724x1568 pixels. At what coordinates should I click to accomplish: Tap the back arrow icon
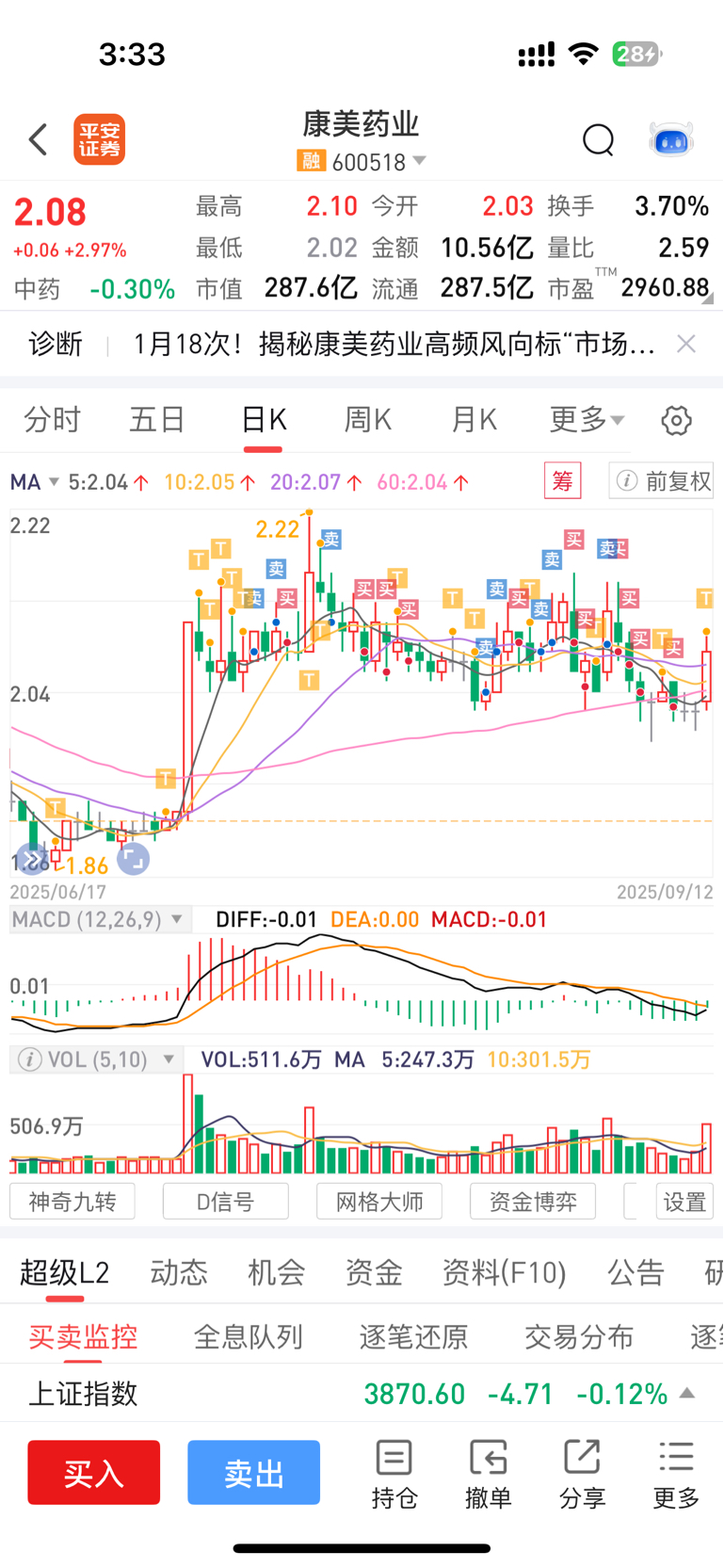click(x=38, y=139)
